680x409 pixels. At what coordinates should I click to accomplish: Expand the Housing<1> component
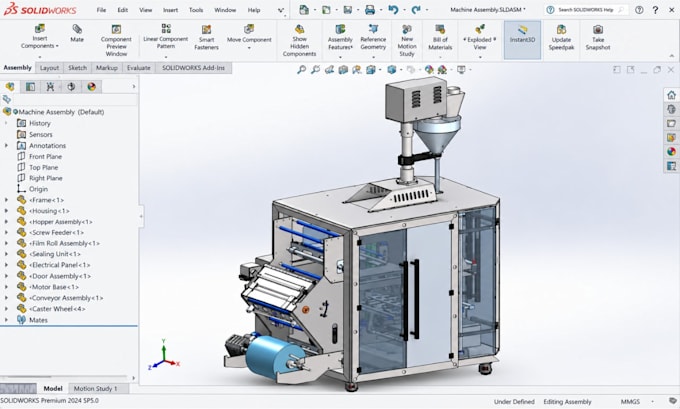6,211
